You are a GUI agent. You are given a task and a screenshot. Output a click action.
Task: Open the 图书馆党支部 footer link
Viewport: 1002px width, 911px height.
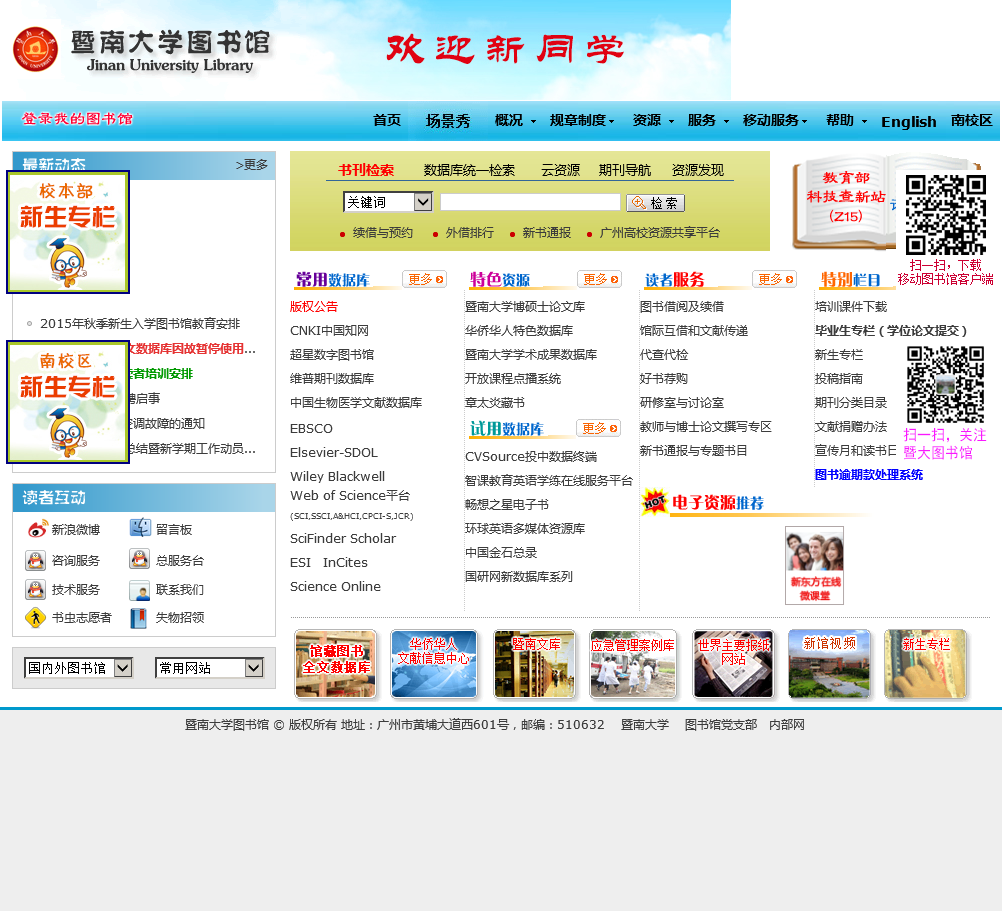click(721, 724)
